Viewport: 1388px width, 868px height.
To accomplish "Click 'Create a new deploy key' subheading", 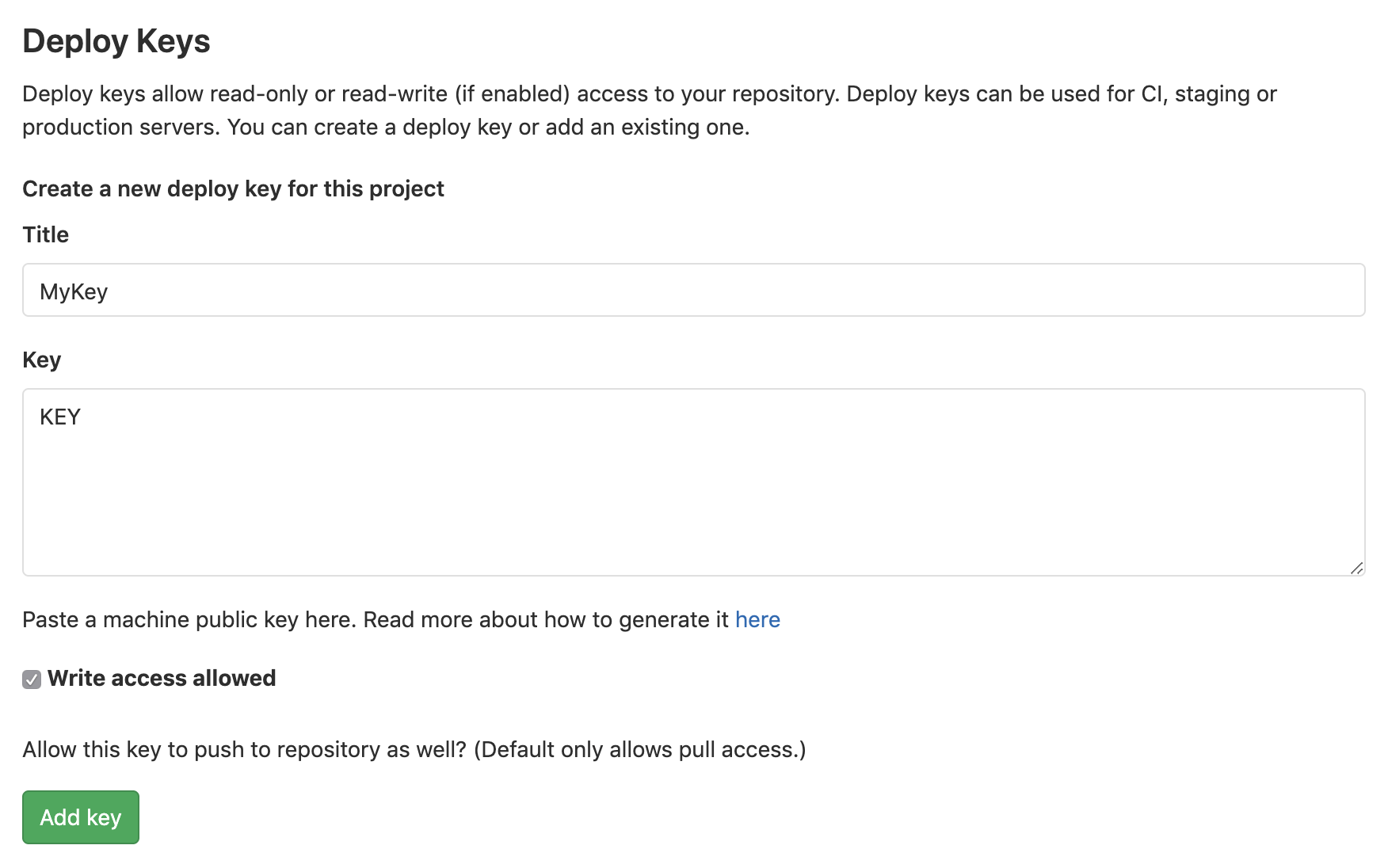I will coord(233,188).
